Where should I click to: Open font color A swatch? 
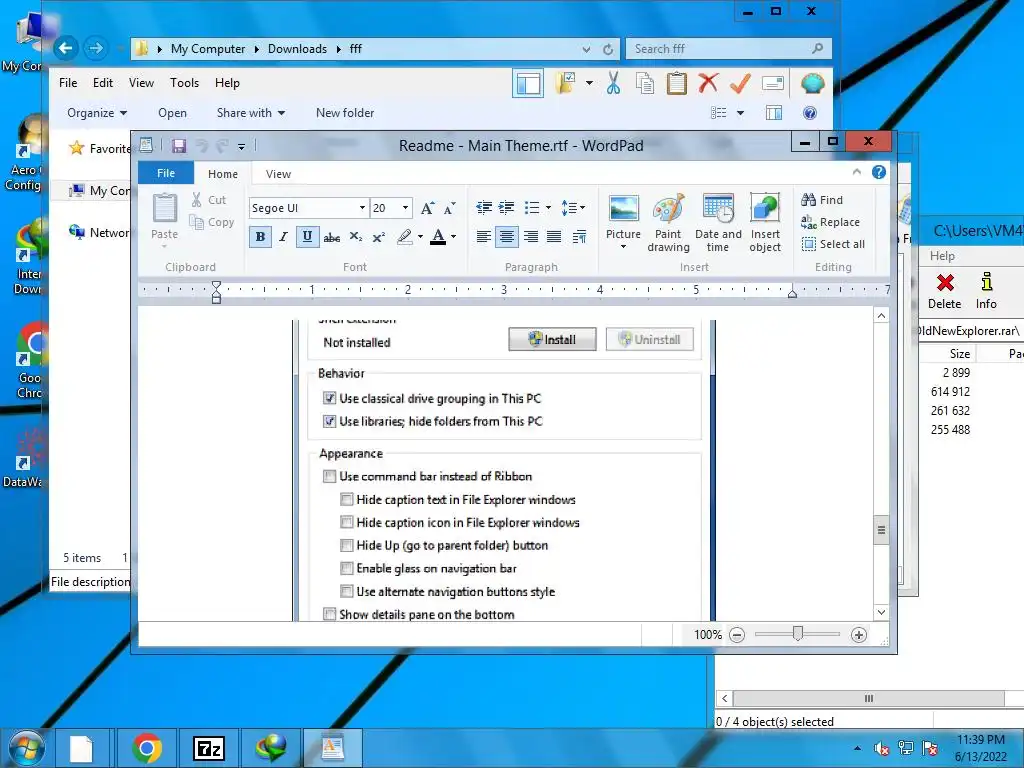coord(438,236)
